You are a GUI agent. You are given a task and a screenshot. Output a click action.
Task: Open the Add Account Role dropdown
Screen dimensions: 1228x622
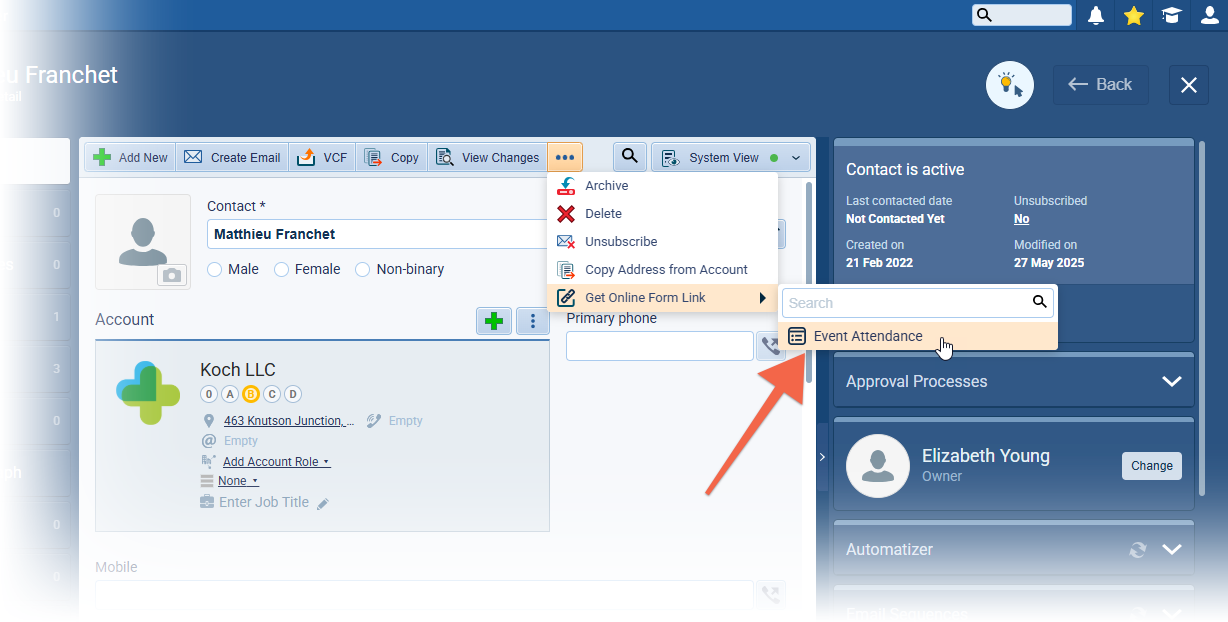276,462
